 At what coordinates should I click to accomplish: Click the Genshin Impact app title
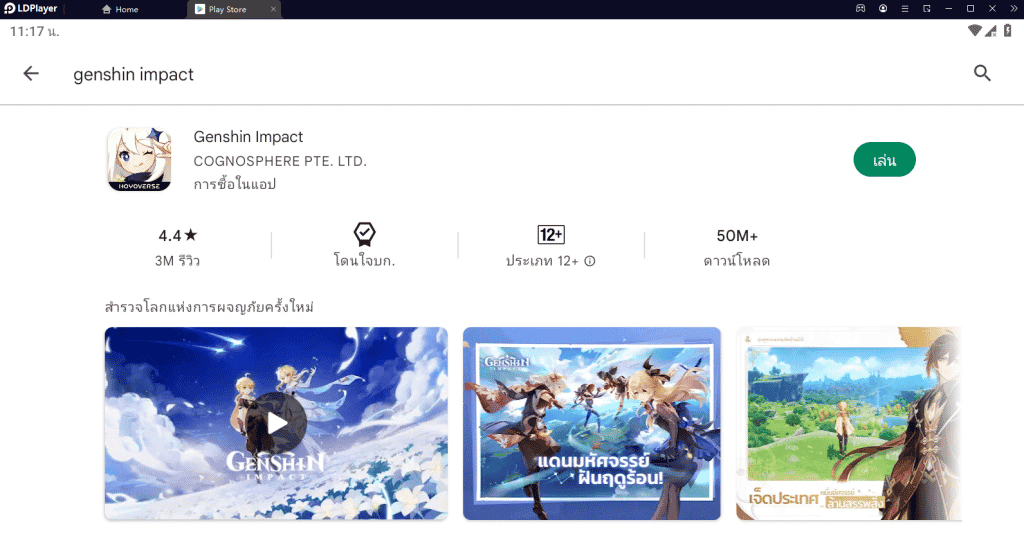pos(248,136)
